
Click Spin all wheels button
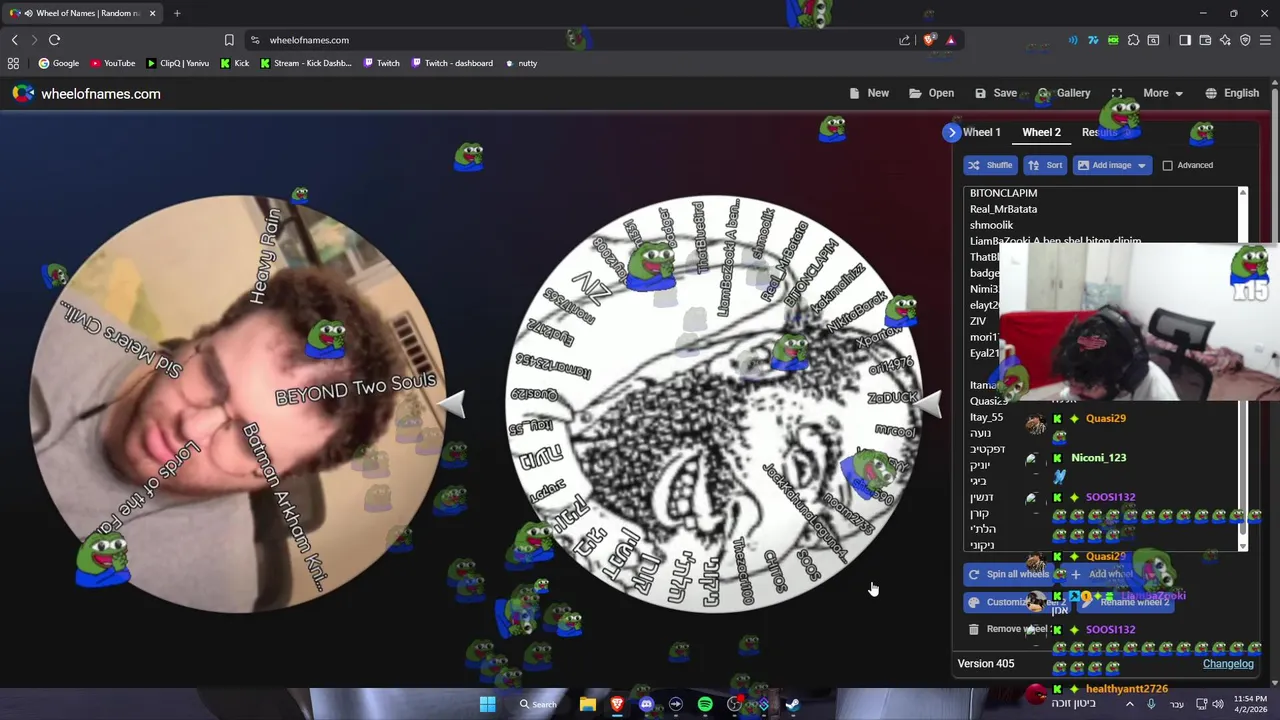1008,574
